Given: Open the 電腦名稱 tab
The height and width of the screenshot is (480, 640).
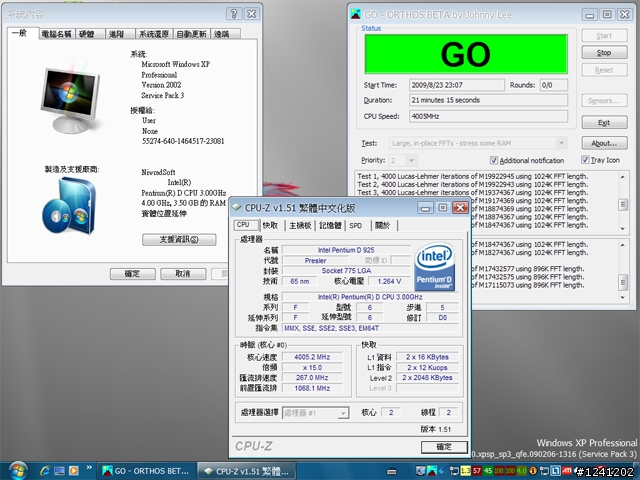Looking at the screenshot, I should (57, 34).
